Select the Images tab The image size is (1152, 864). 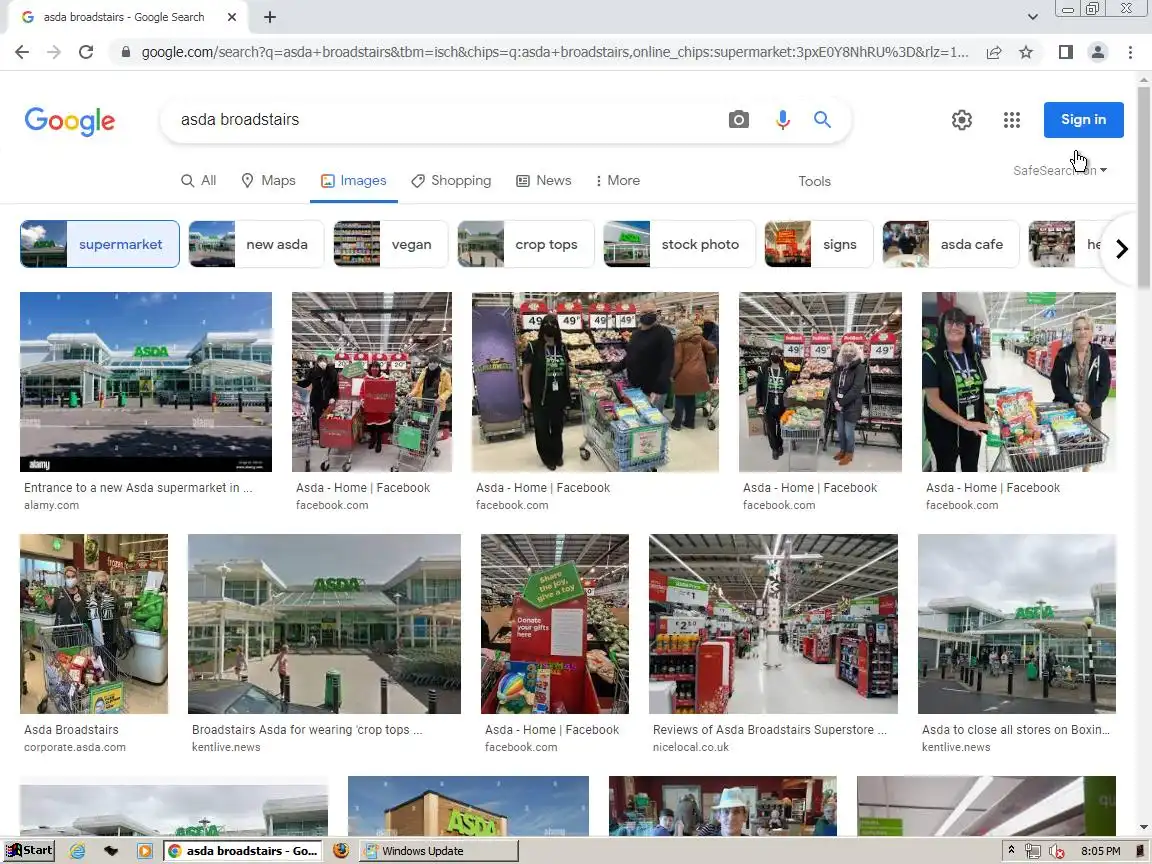tap(353, 181)
